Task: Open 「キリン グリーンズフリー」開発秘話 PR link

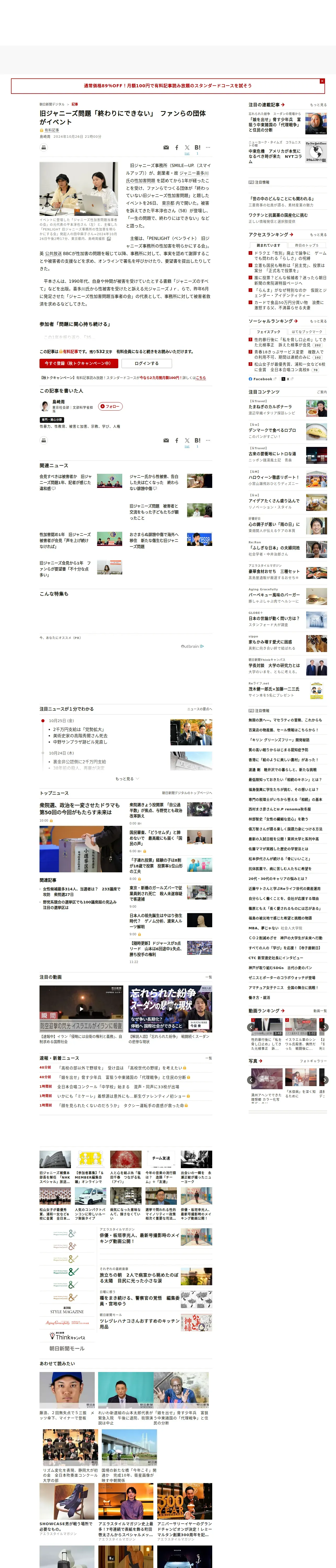Action: pos(279,740)
